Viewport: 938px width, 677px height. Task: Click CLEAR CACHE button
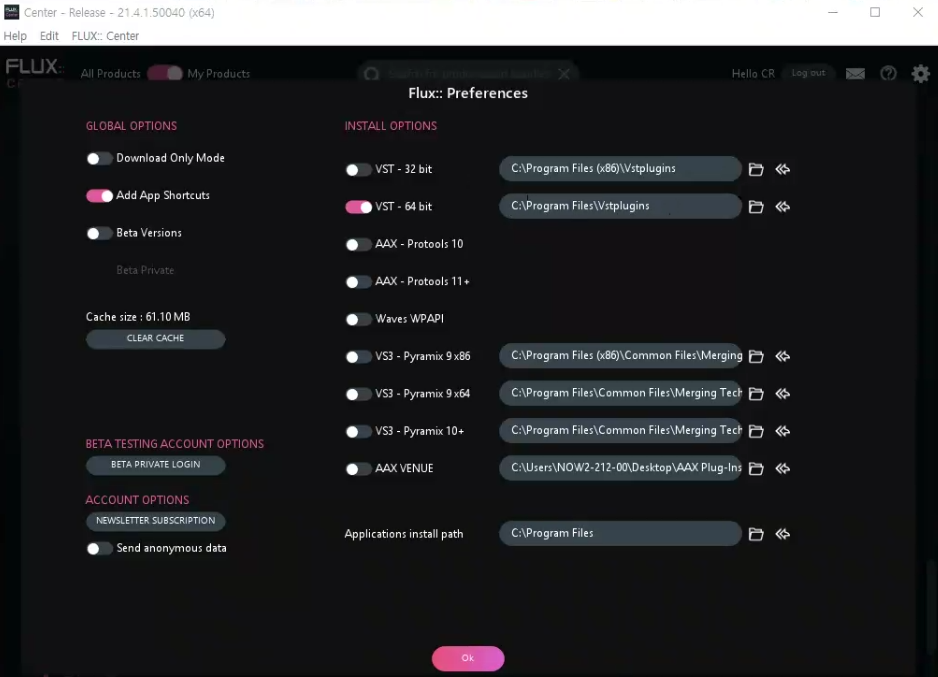point(156,338)
